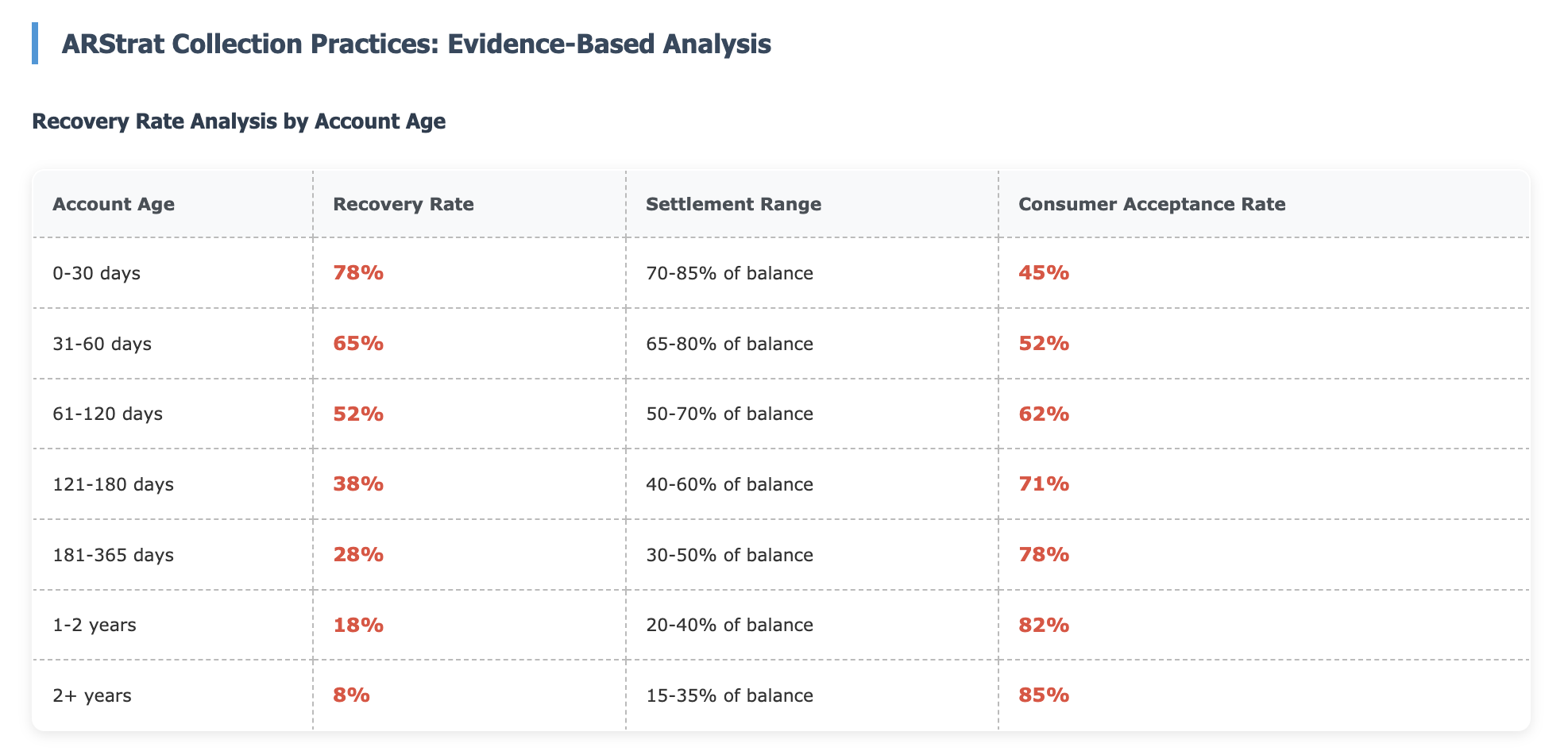Select the 31-60 days row label
The image size is (1568, 751).
[102, 344]
